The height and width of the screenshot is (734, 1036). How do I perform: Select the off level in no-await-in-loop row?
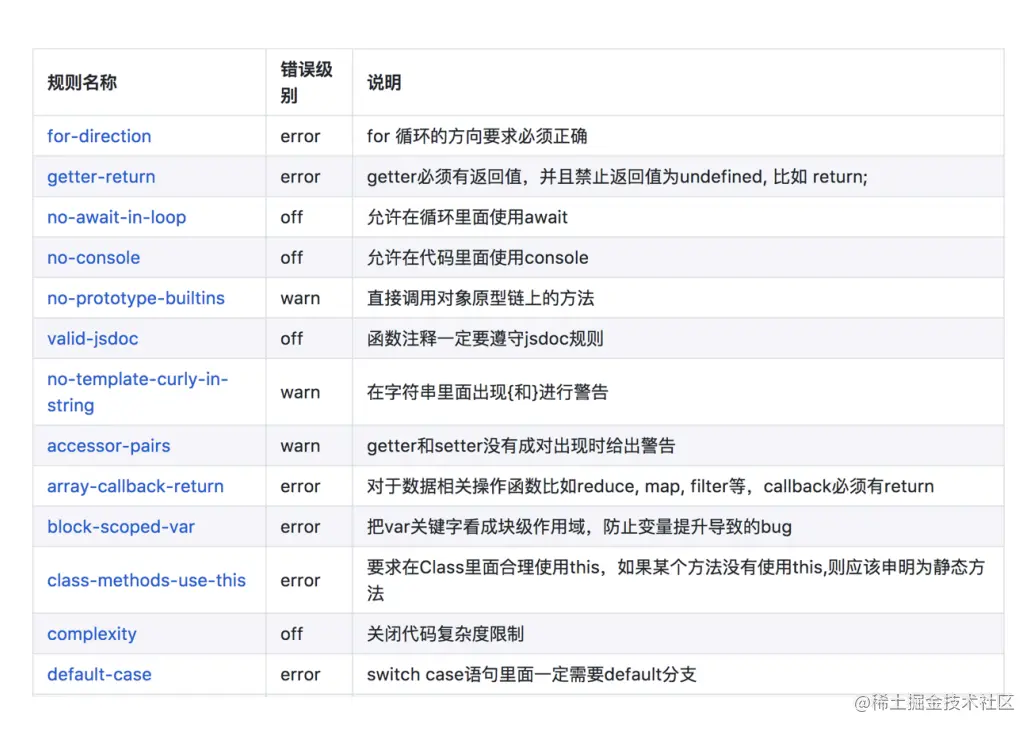click(291, 217)
